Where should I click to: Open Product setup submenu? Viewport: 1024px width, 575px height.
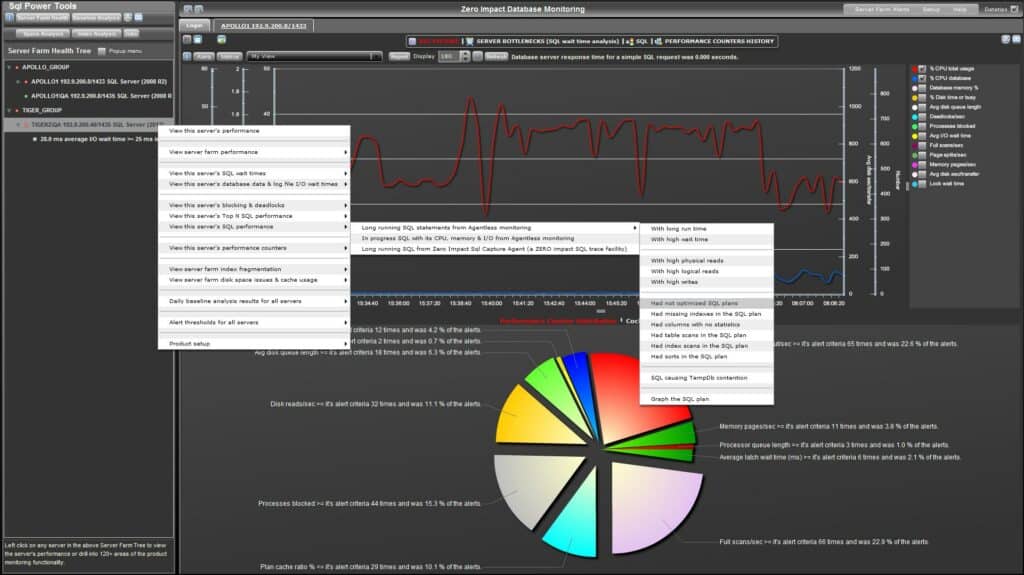coord(254,344)
